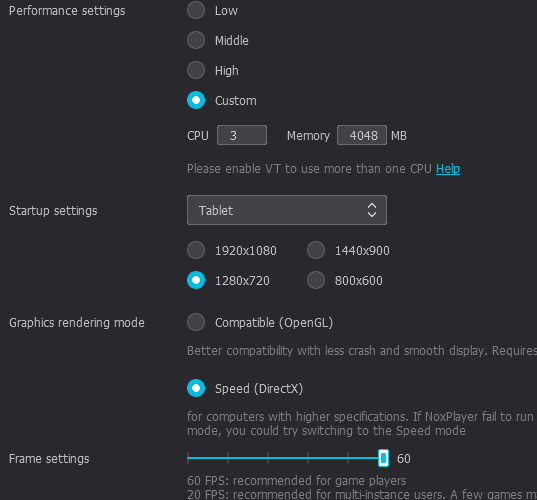Select the Low performance option
This screenshot has width=537, height=500.
pyautogui.click(x=196, y=10)
